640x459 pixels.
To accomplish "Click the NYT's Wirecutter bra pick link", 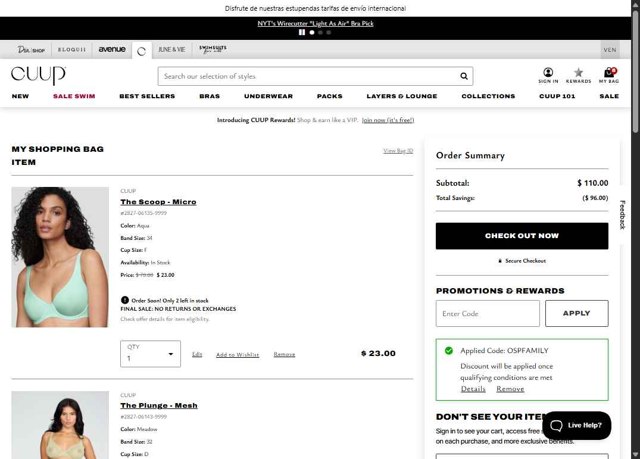I will tap(315, 23).
